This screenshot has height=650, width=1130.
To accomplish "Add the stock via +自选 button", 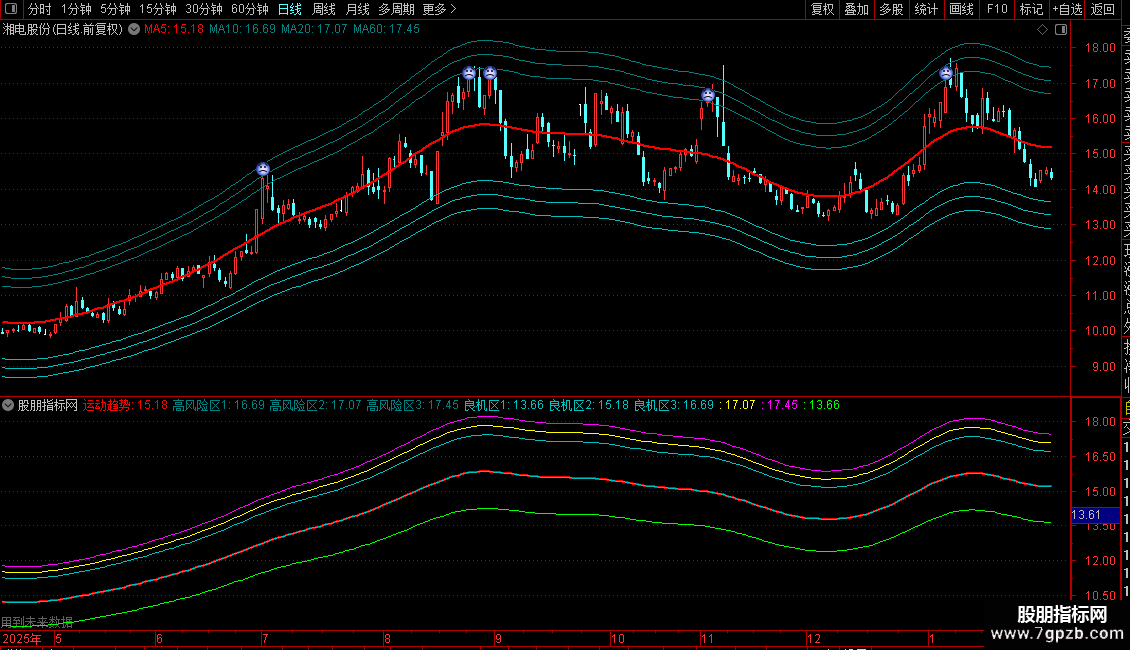I will tap(1066, 9).
